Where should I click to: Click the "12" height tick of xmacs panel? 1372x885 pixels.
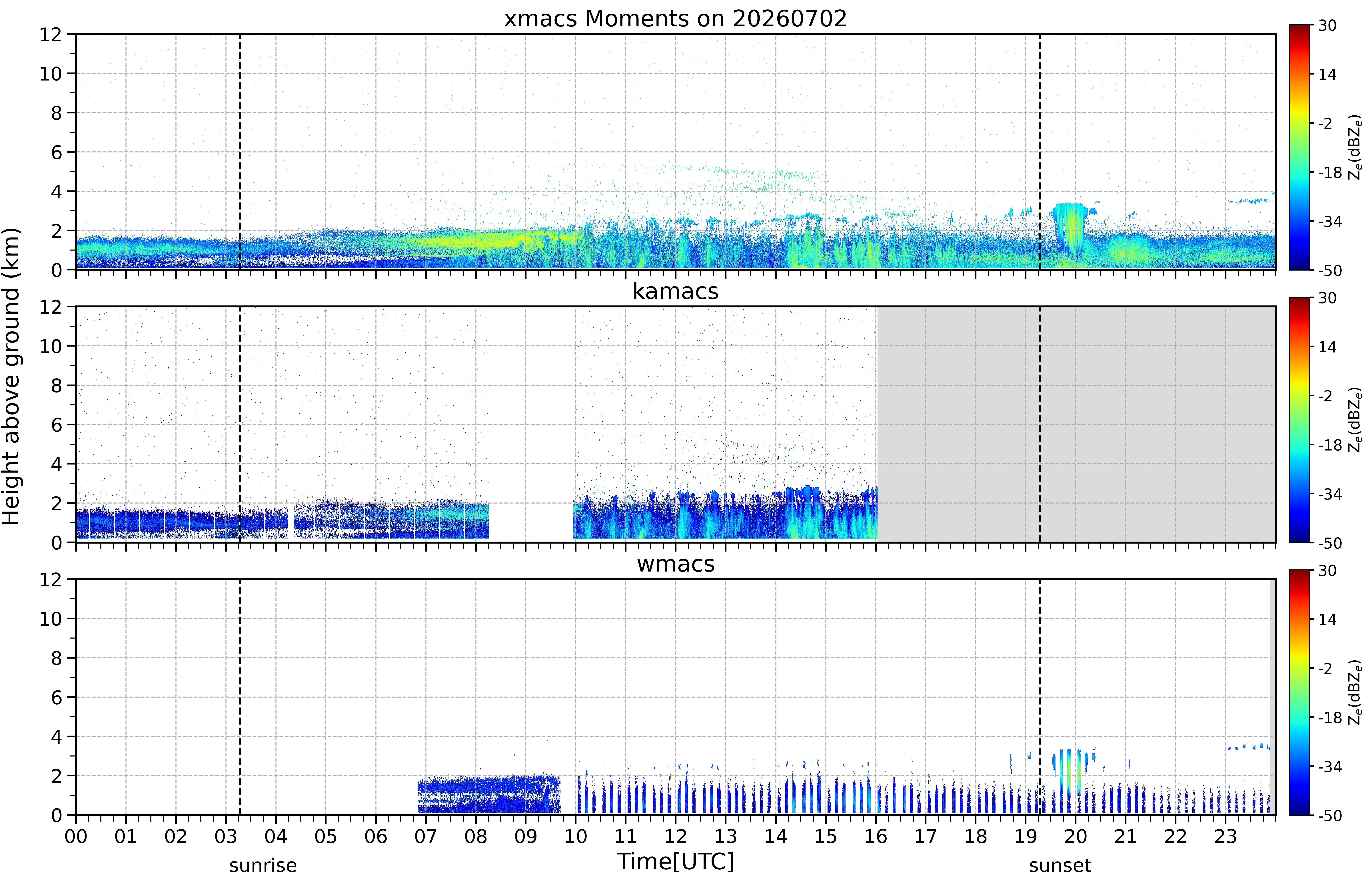pos(51,35)
